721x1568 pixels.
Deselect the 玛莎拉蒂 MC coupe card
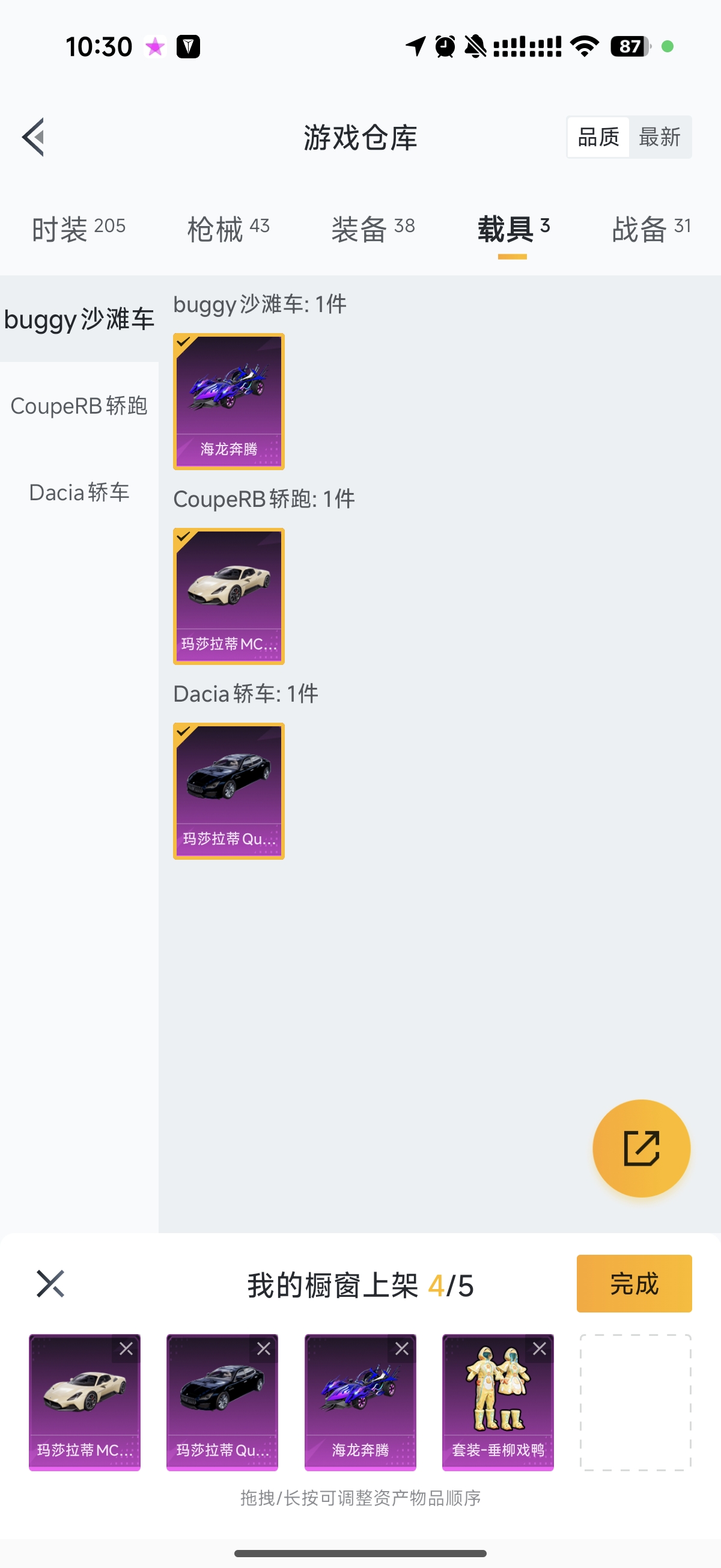coord(229,596)
